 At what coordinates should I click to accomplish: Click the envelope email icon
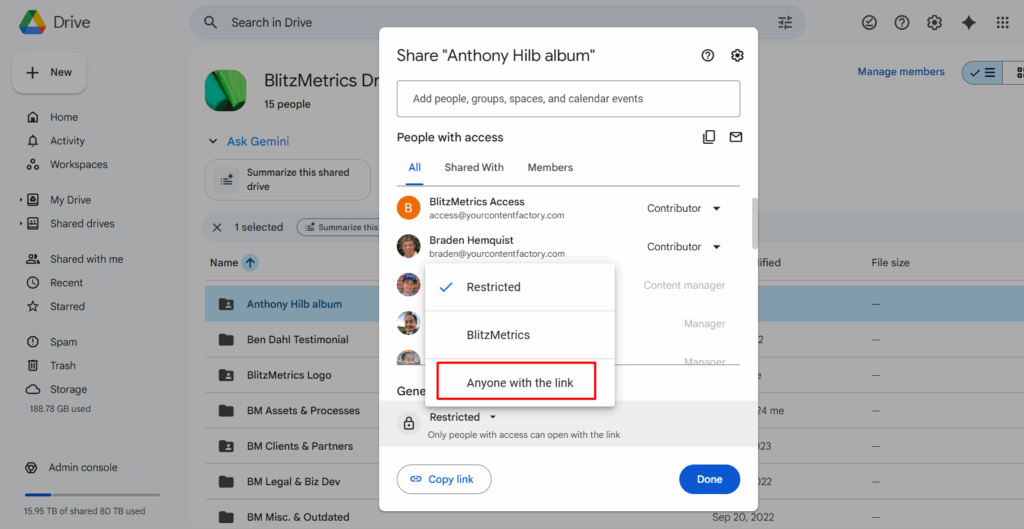click(736, 137)
